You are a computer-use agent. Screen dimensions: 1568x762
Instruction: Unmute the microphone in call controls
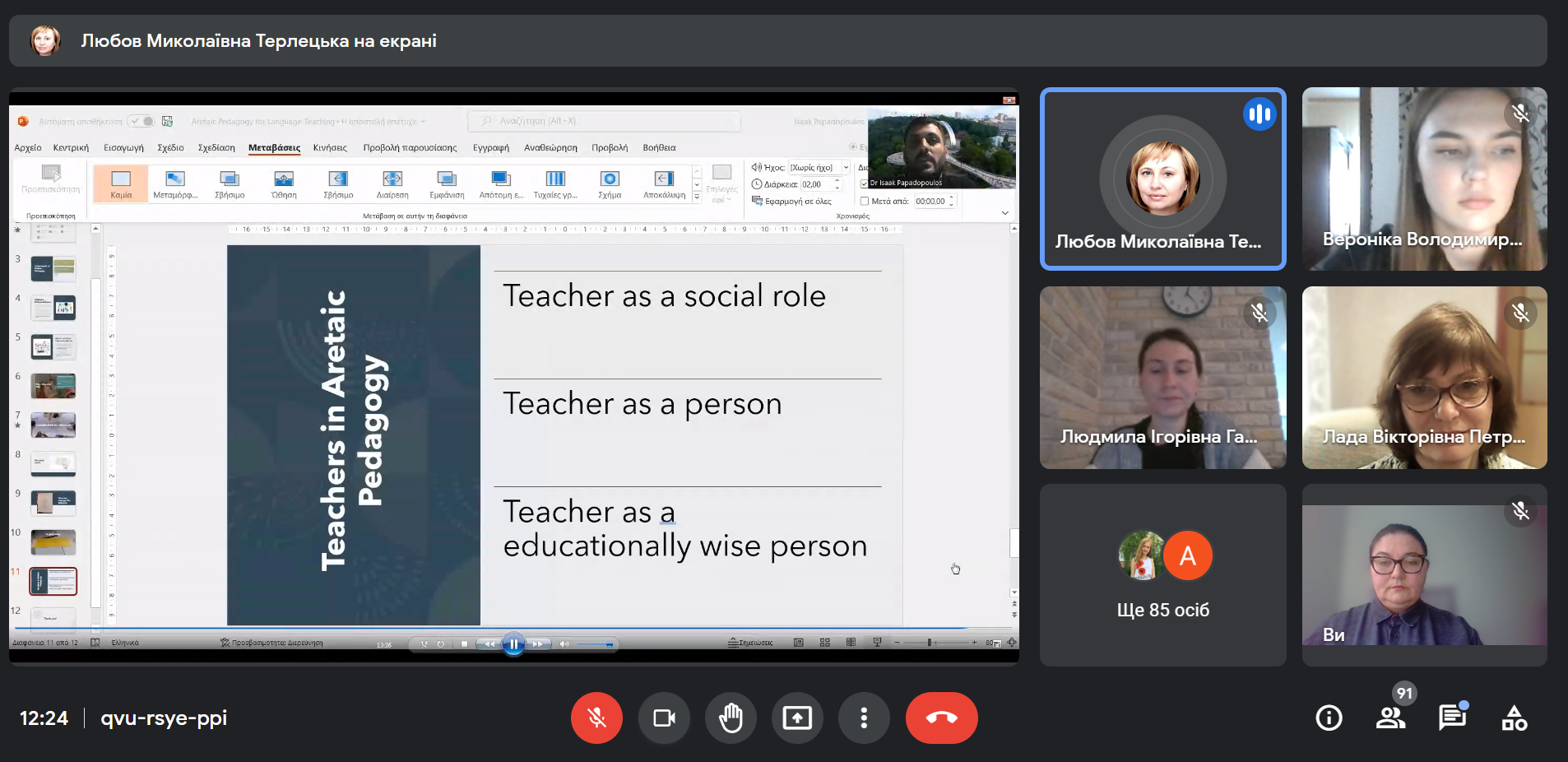pos(596,718)
